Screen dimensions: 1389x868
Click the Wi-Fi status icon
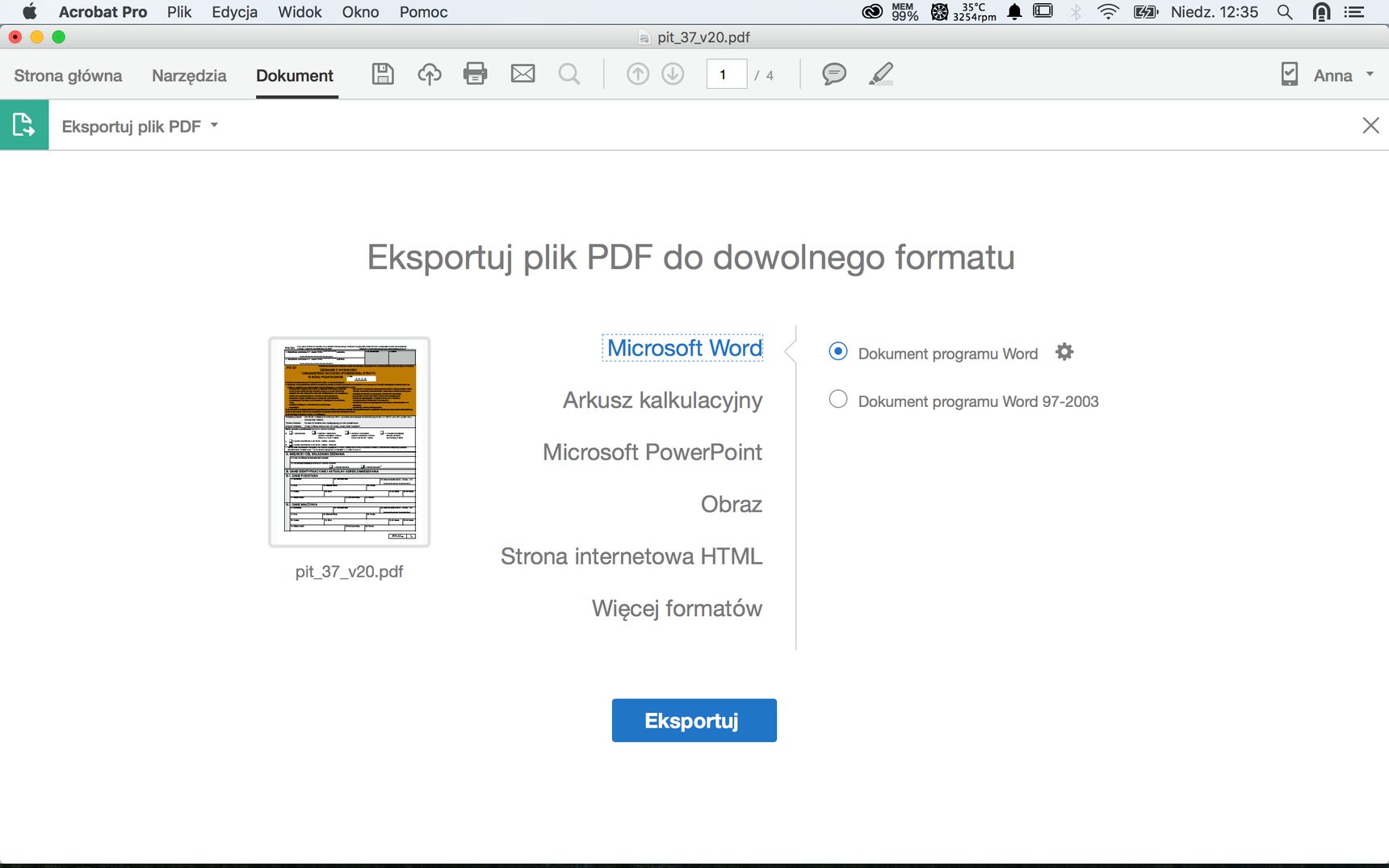1108,12
